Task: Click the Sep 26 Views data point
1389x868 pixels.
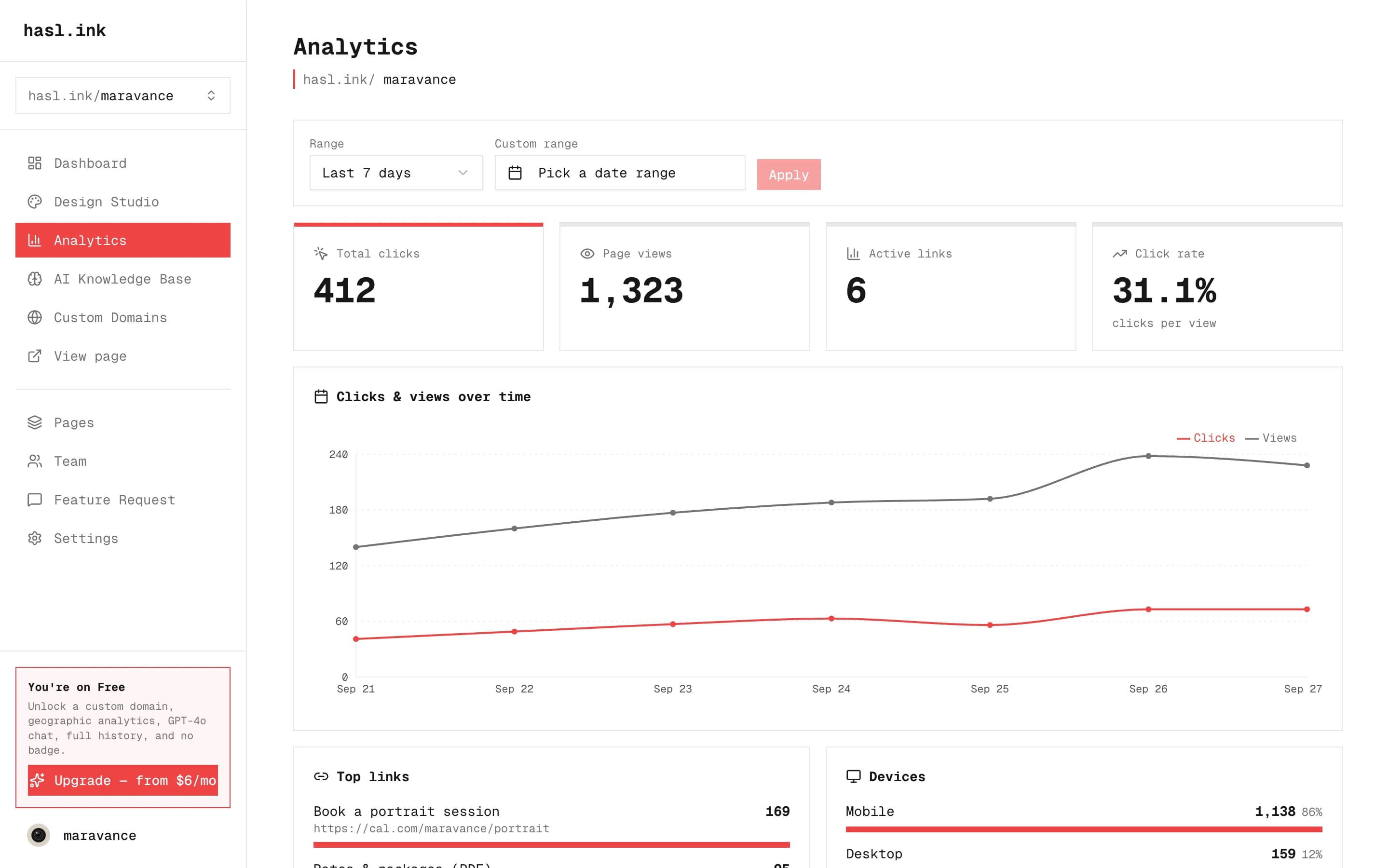Action: click(x=1148, y=456)
